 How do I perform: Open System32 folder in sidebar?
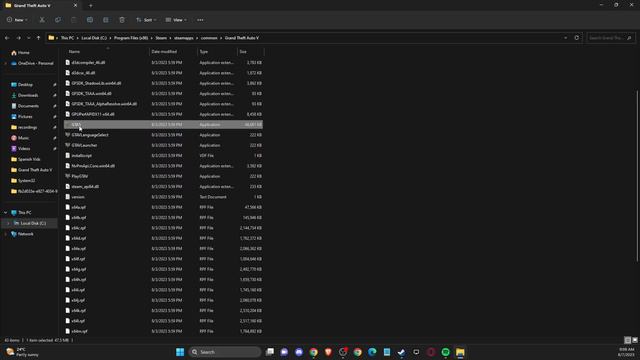pyautogui.click(x=27, y=180)
